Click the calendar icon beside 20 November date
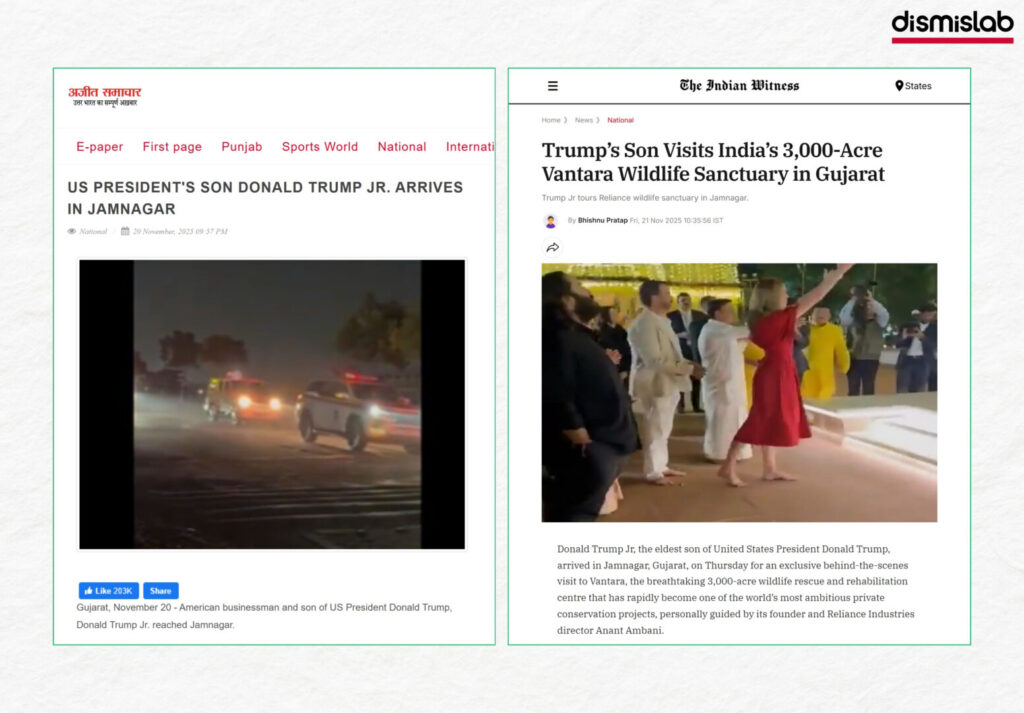Viewport: 1024px width, 713px height. point(125,231)
